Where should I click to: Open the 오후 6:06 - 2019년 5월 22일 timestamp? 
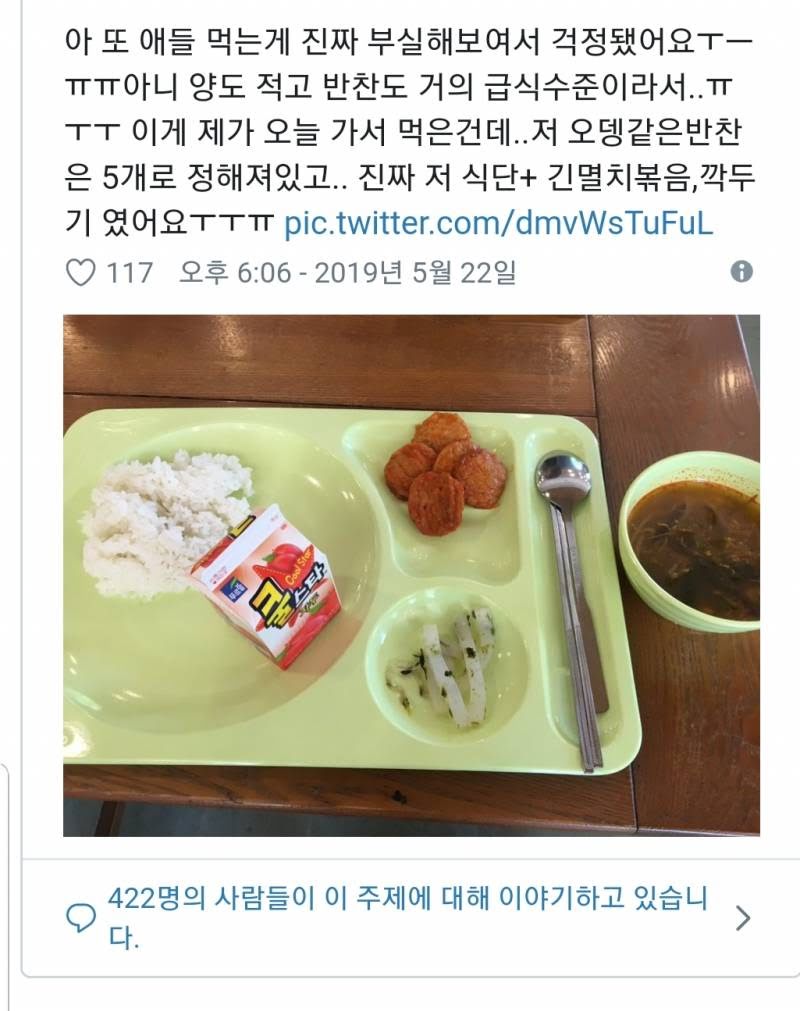pyautogui.click(x=347, y=272)
